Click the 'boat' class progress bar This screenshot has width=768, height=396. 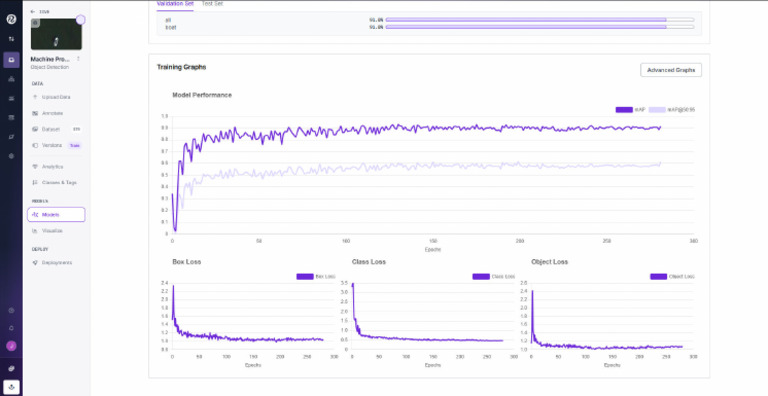(540, 27)
